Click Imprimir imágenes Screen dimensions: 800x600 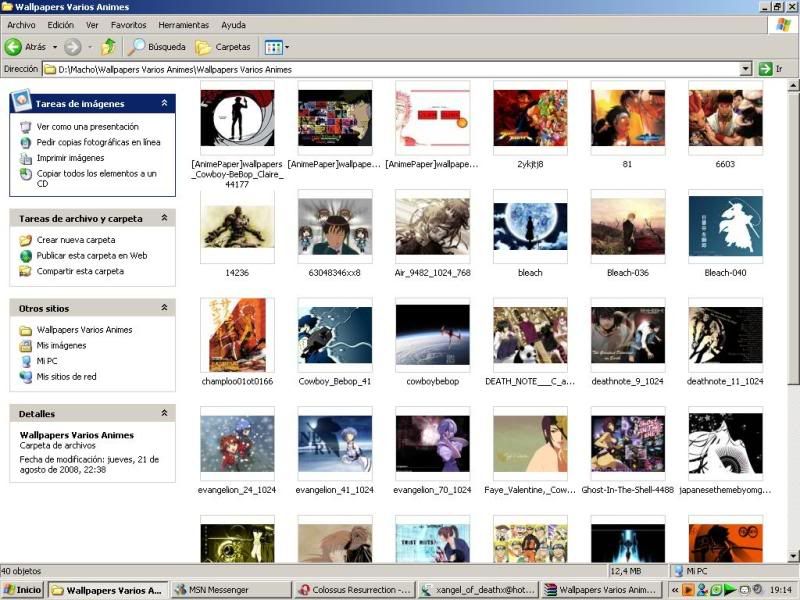pos(70,158)
